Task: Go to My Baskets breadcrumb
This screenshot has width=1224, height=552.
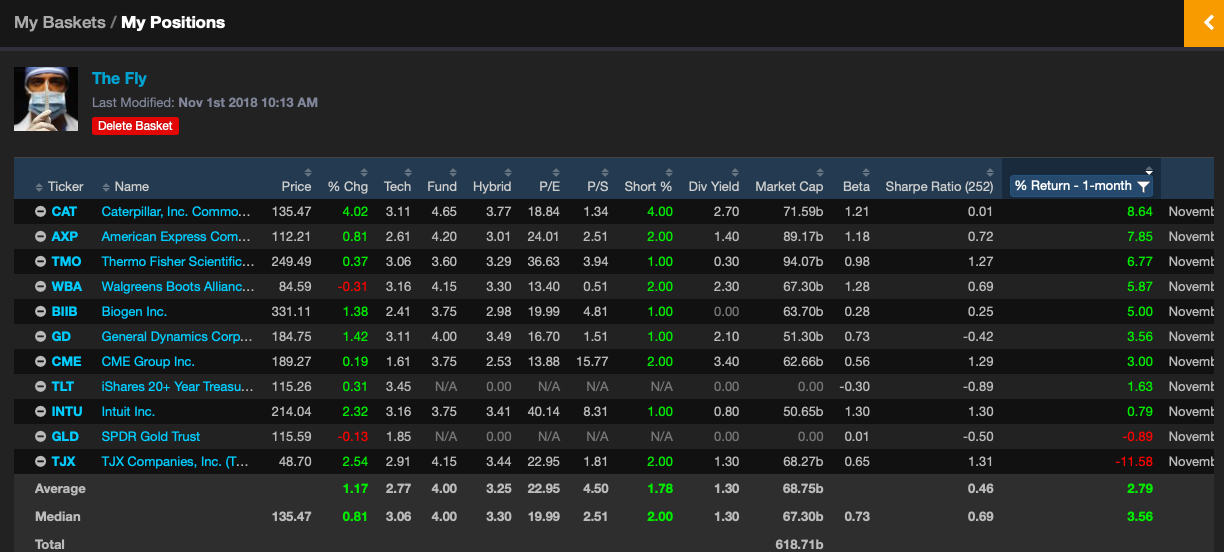Action: 59,22
